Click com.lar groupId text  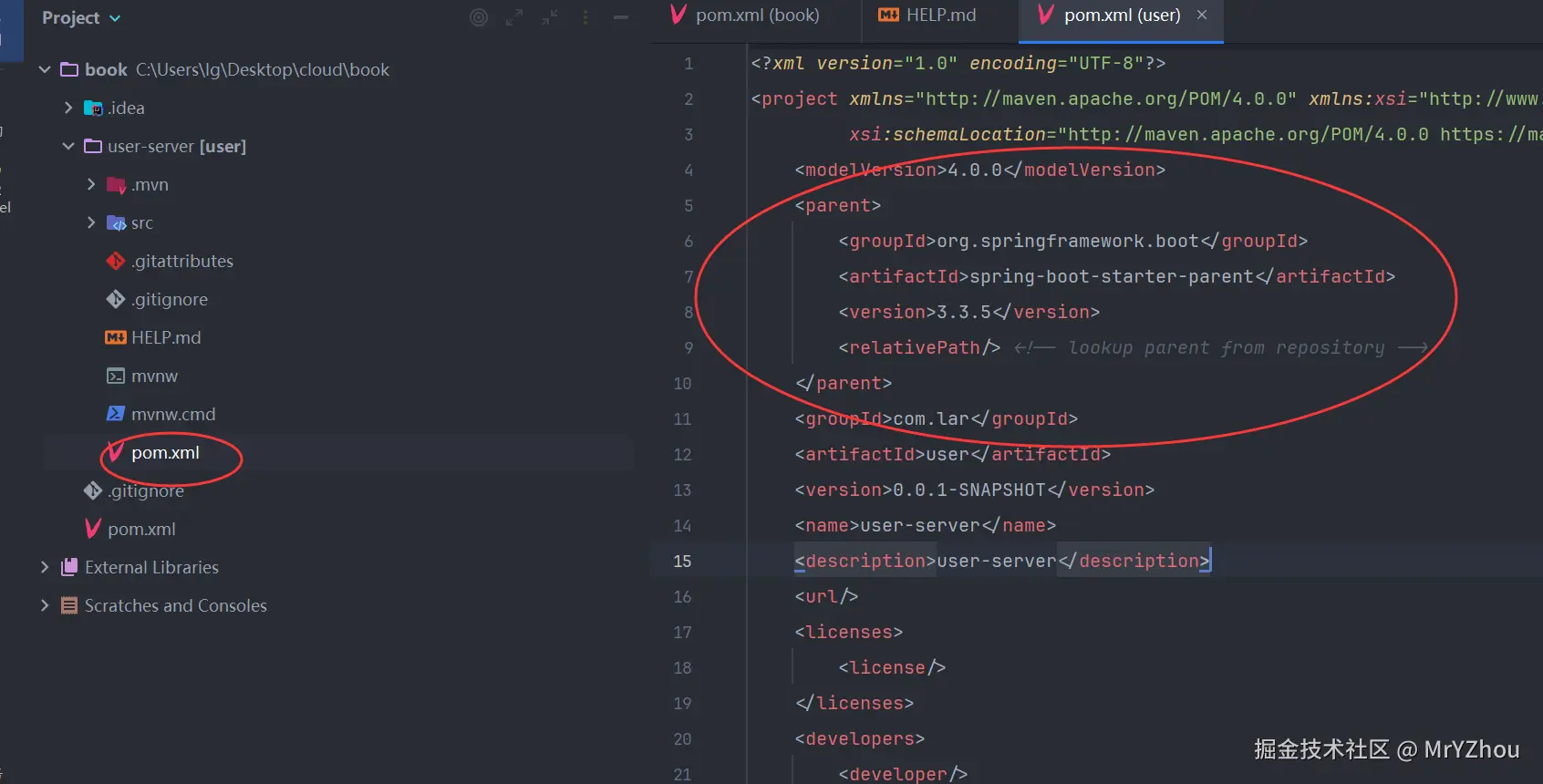(x=931, y=418)
